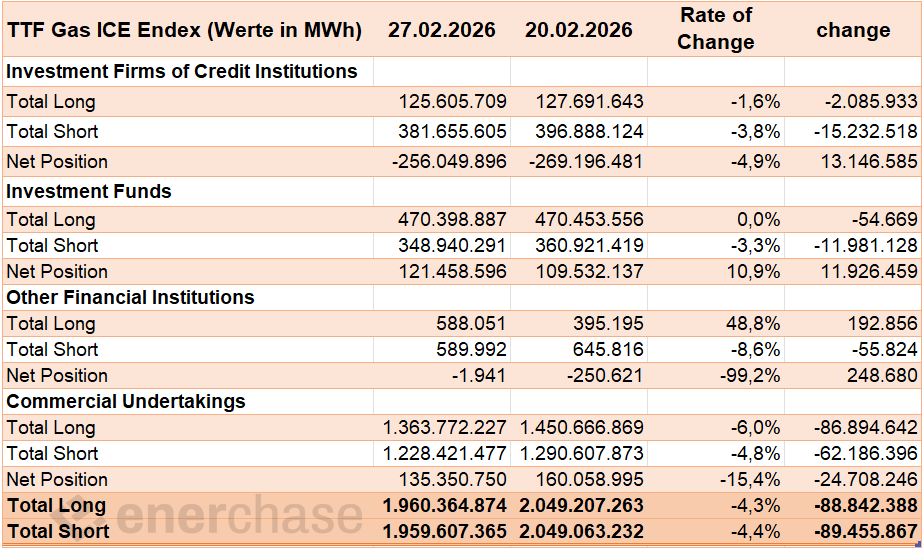The width and height of the screenshot is (922, 548).
Task: Select the net position 135.350.750
Action: click(x=453, y=479)
